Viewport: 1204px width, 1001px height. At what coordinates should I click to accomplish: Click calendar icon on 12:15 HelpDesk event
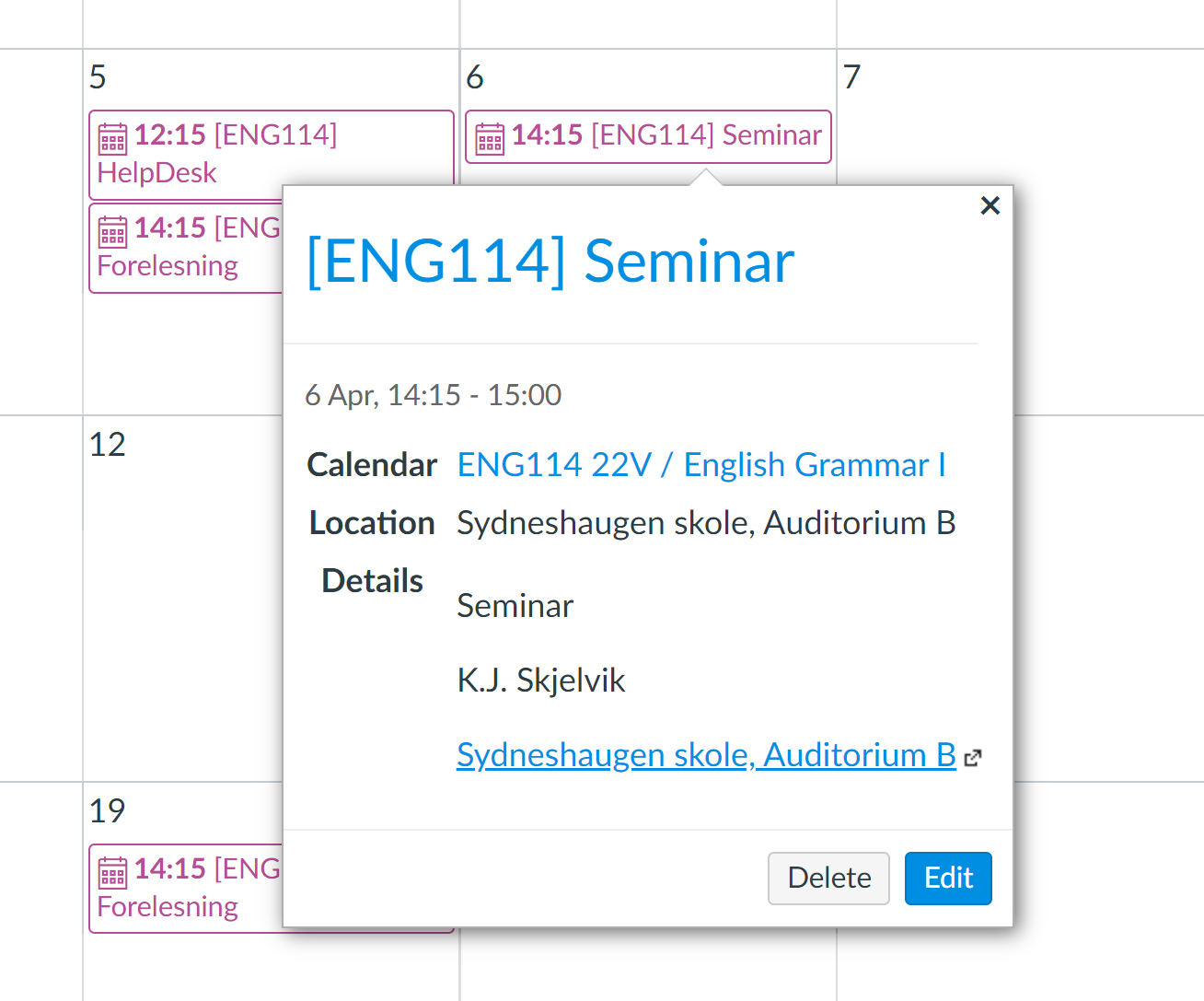click(x=113, y=138)
